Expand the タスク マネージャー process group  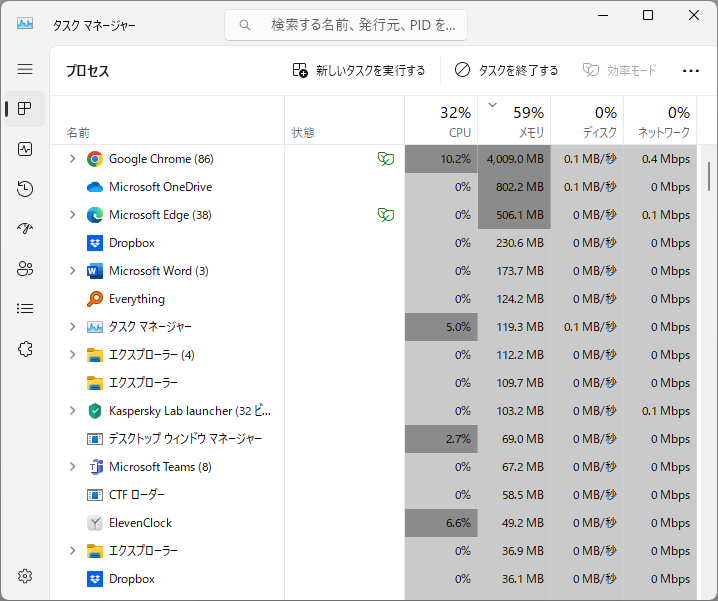(x=72, y=327)
